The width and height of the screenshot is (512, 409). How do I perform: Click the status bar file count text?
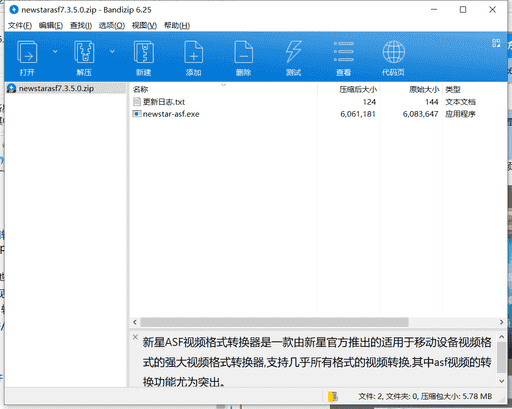point(425,396)
